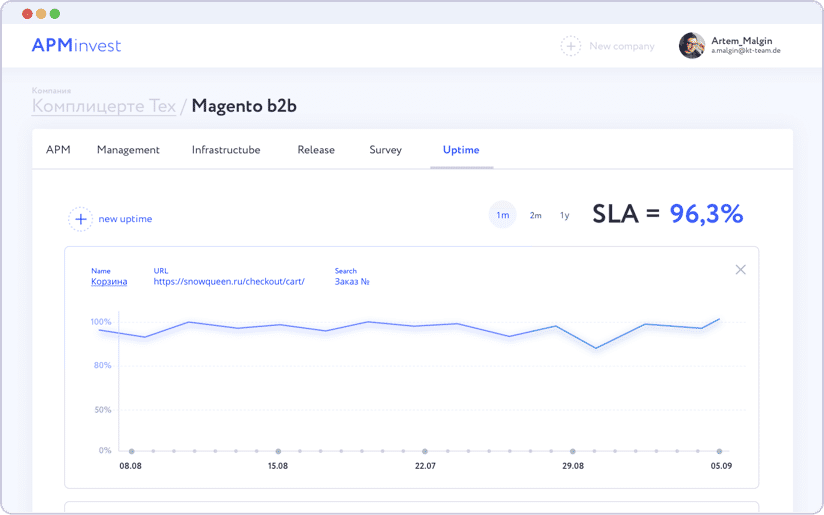Select the 1m time range
Screen dimensions: 824x515
(x=502, y=215)
